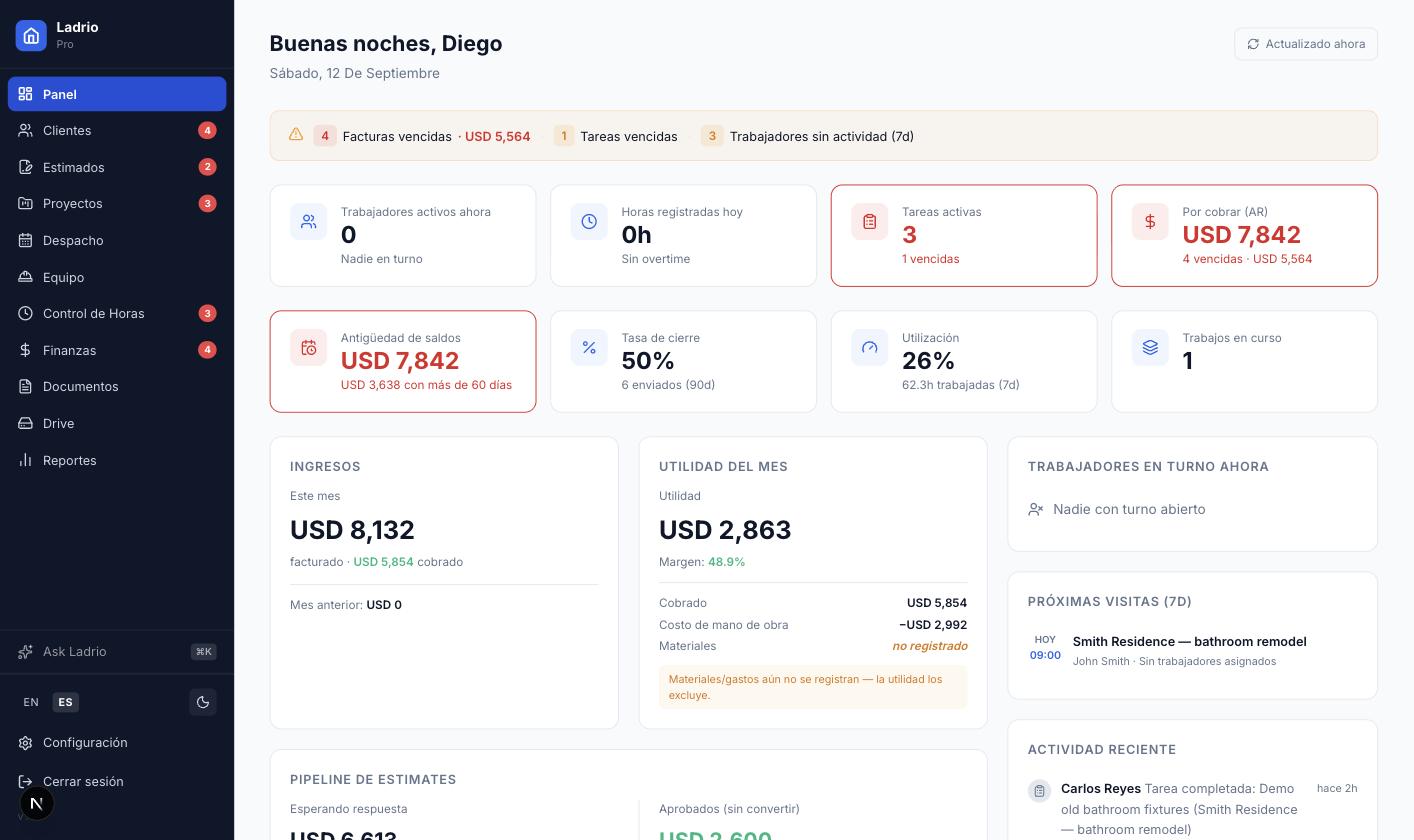Click the Tasa de cierre percent icon
Screen dimensions: 1414x840
coord(589,348)
